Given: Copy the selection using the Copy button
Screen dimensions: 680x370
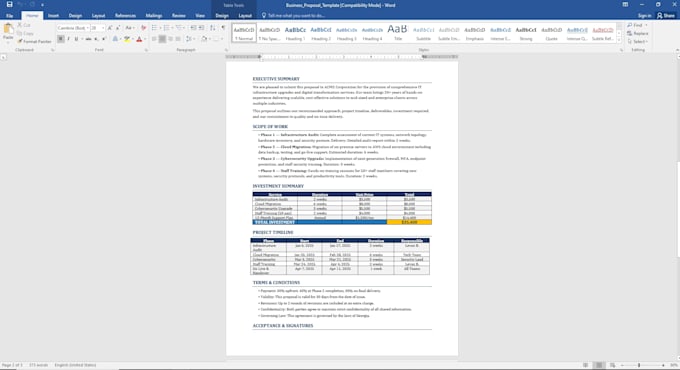Looking at the screenshot, I should 26,33.
